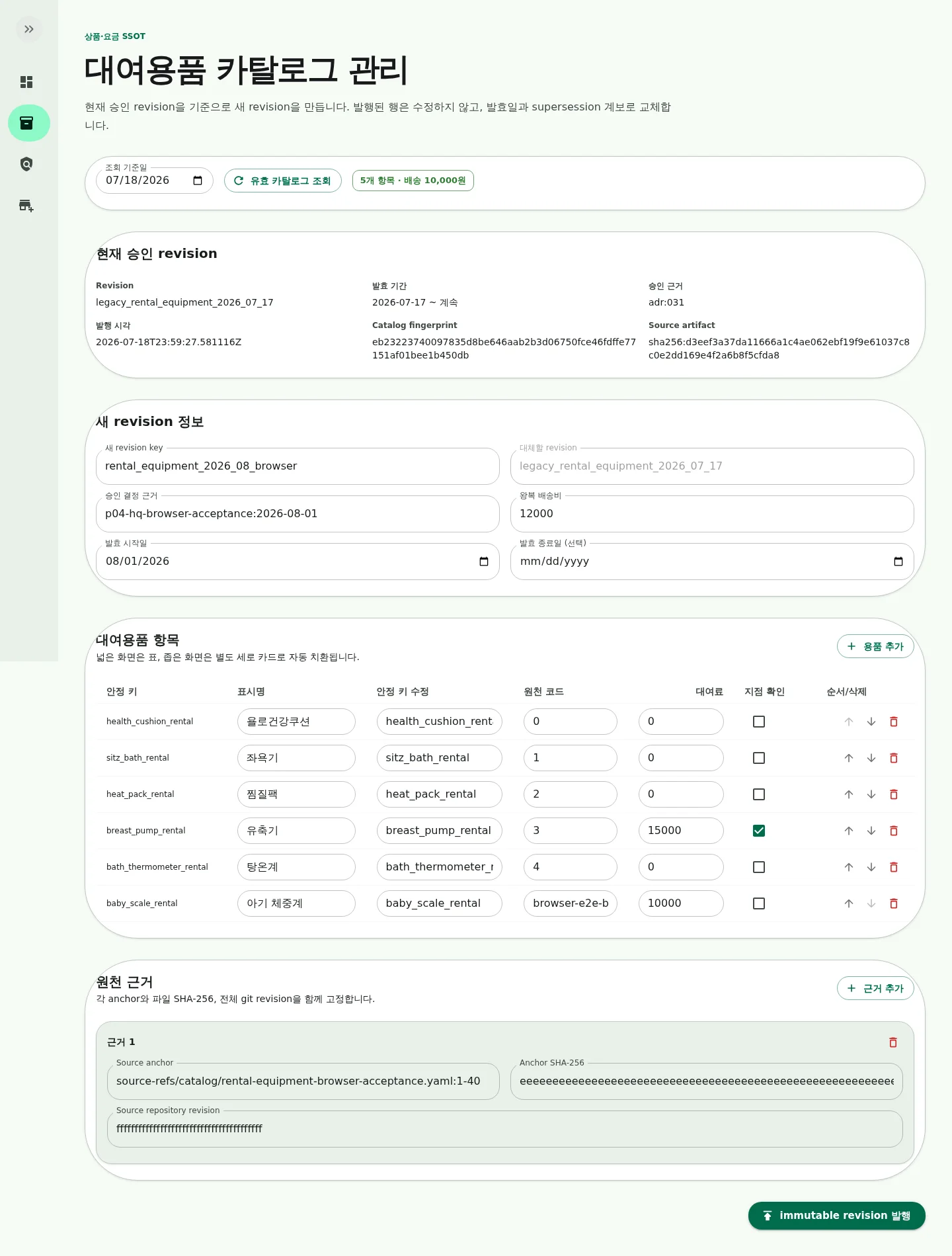The image size is (952, 1256).
Task: Delete the health_cushion_rental row
Action: tap(894, 722)
